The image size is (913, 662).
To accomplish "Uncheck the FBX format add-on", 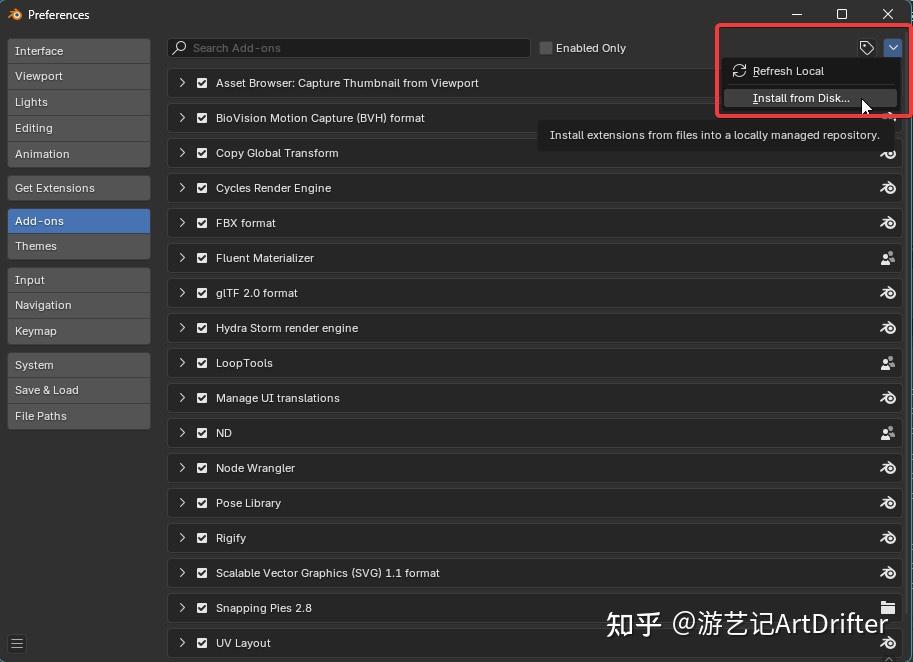I will point(201,223).
